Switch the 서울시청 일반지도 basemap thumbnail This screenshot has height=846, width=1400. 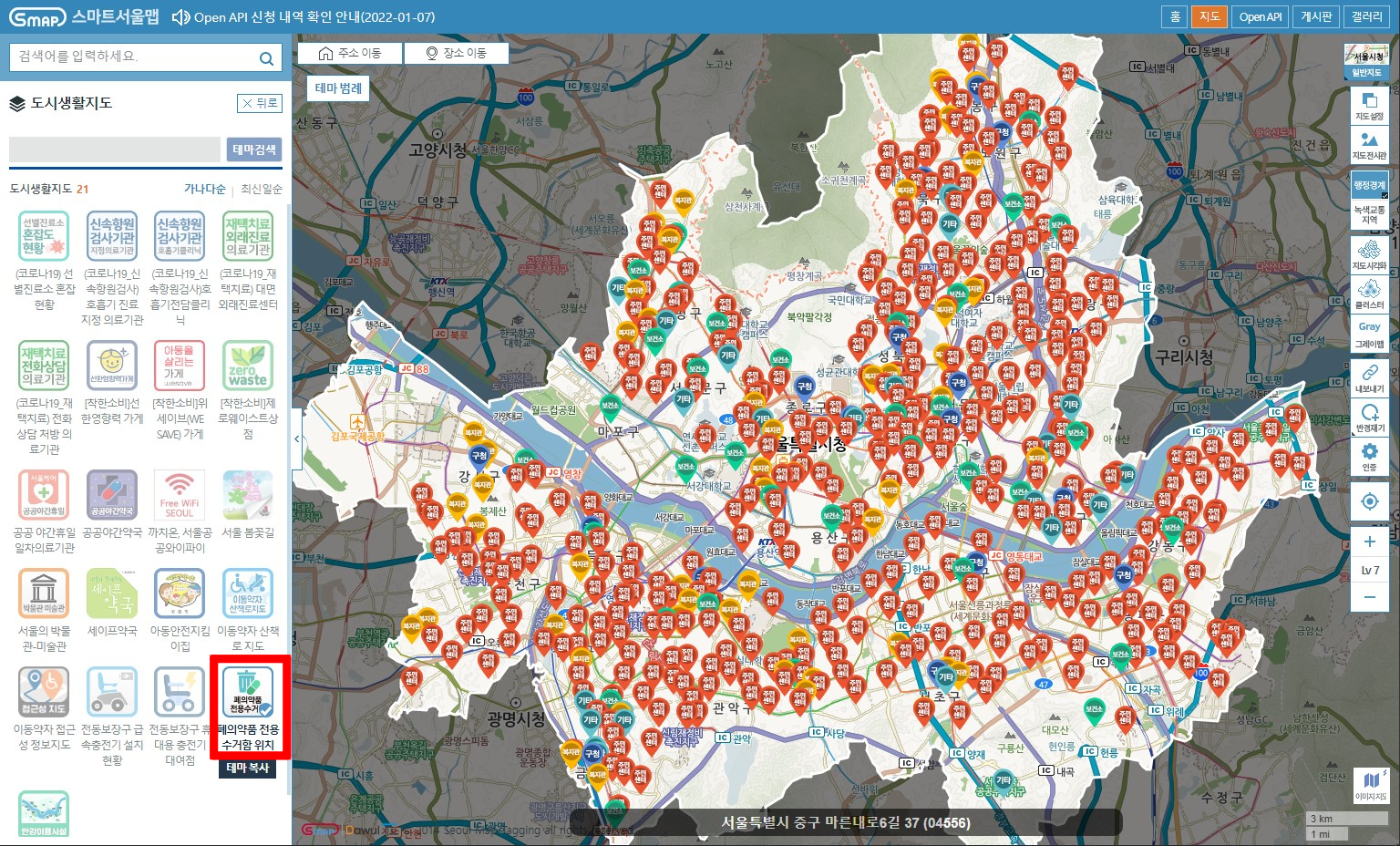tap(1366, 62)
